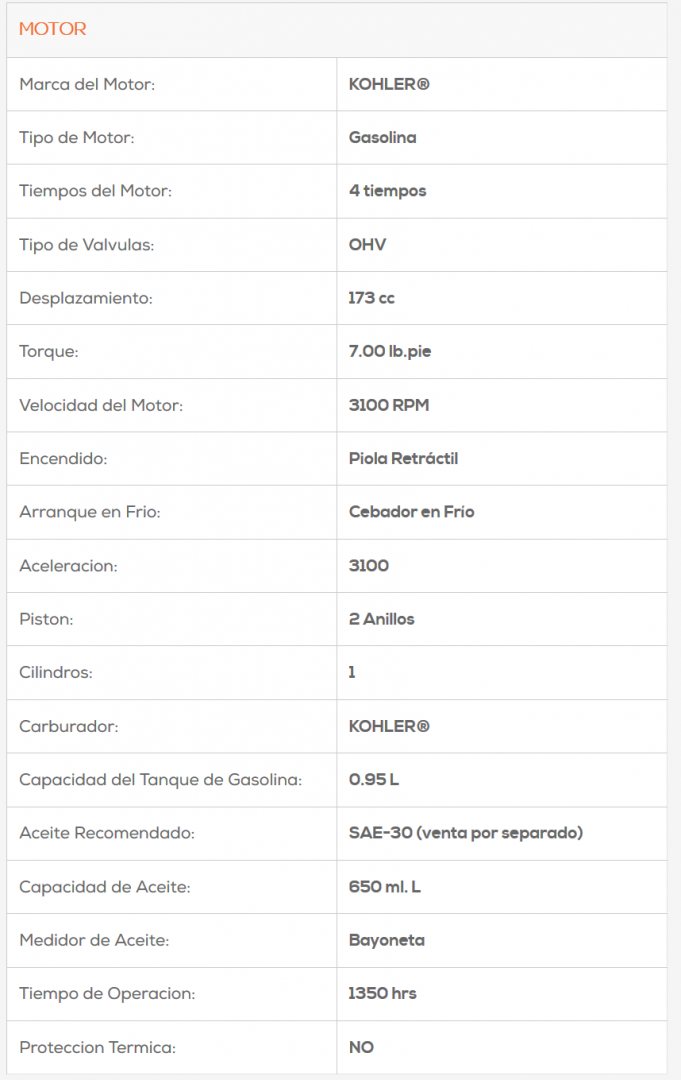This screenshot has width=681, height=1080.
Task: Click the '1350 hrs' operation time value
Action: (x=382, y=994)
